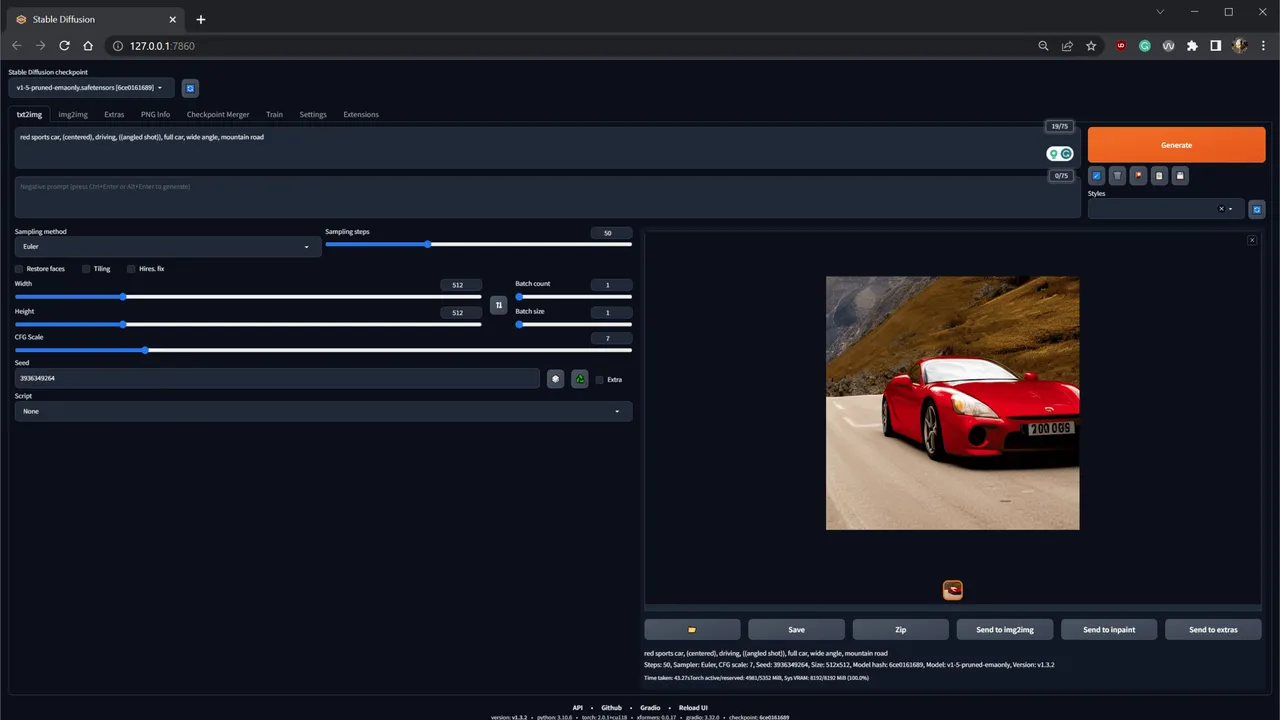Open the Extensions tab
The width and height of the screenshot is (1280, 720).
(x=361, y=114)
